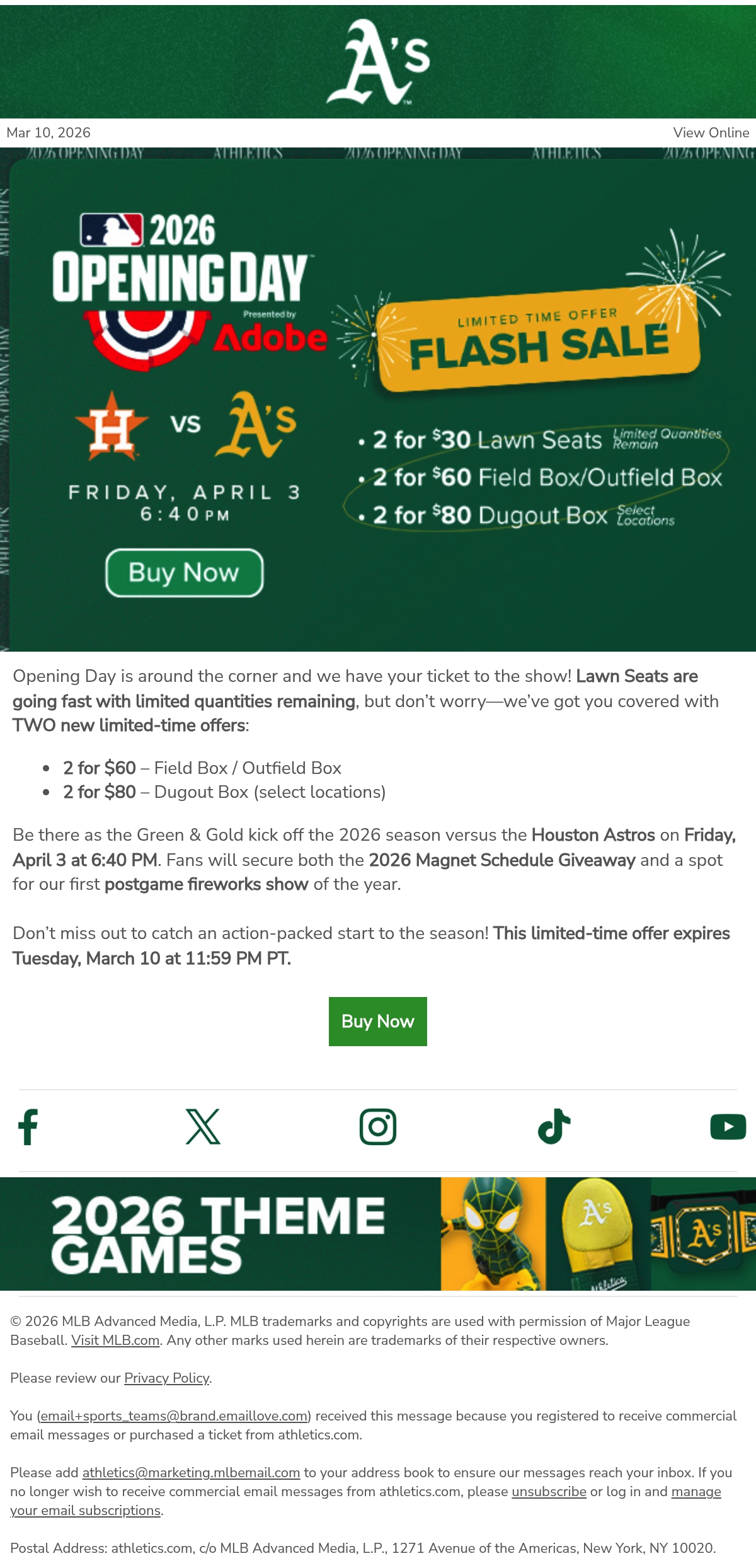Open the YouTube icon link
Image resolution: width=756 pixels, height=1568 pixels.
click(x=728, y=1127)
